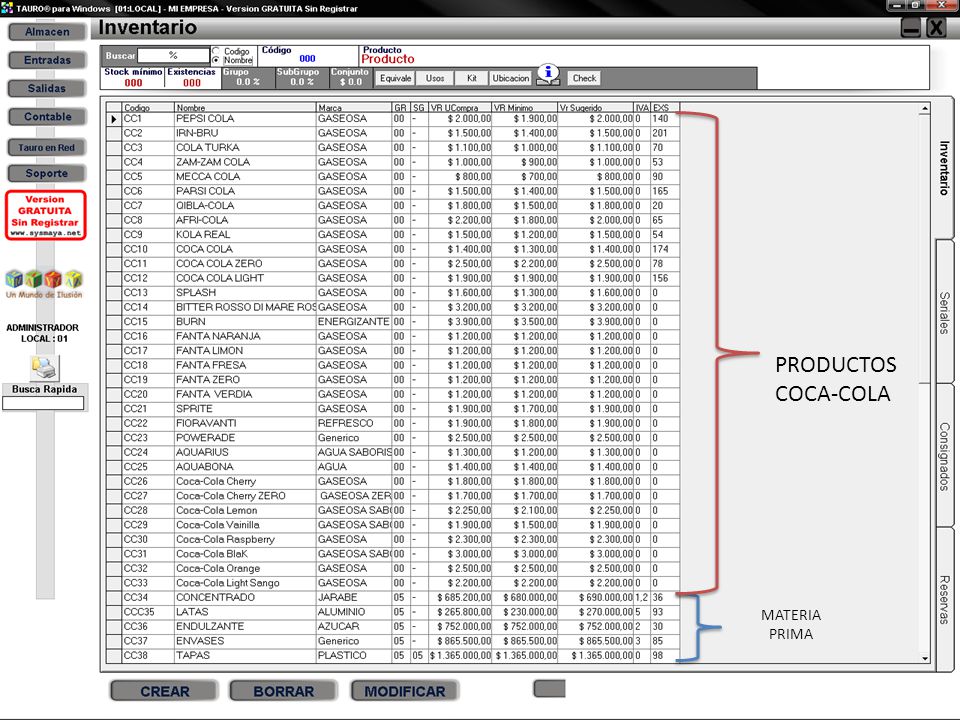Click the Version GRATUITA Sin Registrar banner
This screenshot has height=720, width=960.
(45, 215)
